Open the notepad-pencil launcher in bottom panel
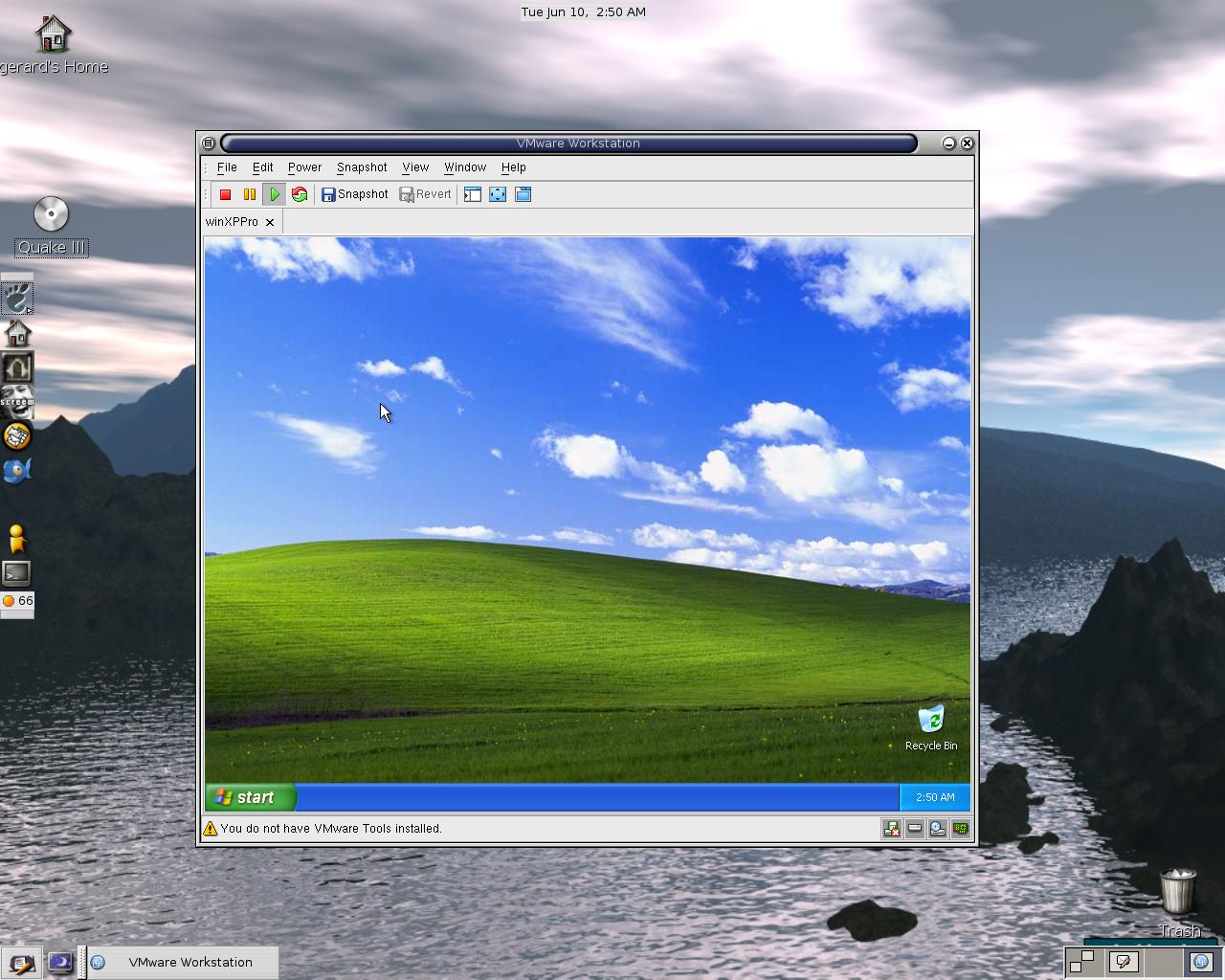Image resolution: width=1225 pixels, height=980 pixels. [22, 963]
